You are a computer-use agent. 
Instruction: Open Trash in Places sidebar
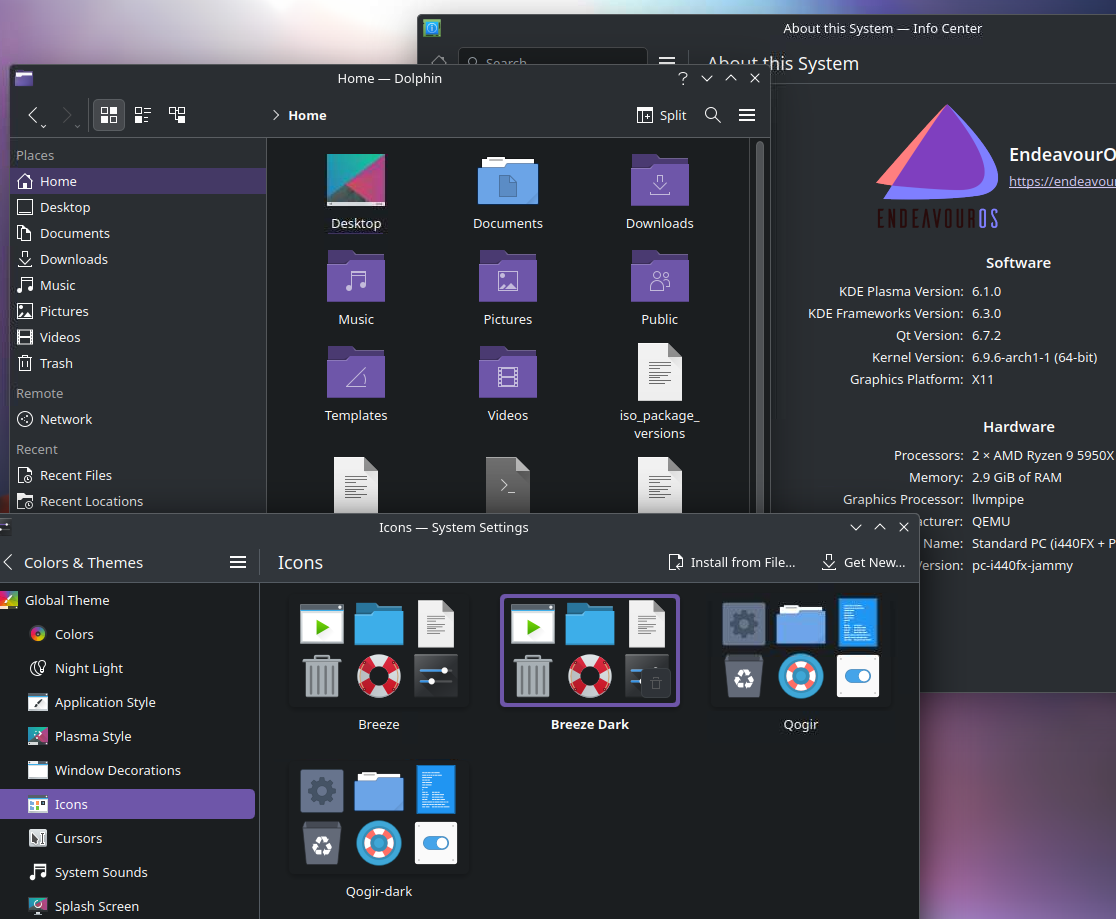[x=138, y=363]
